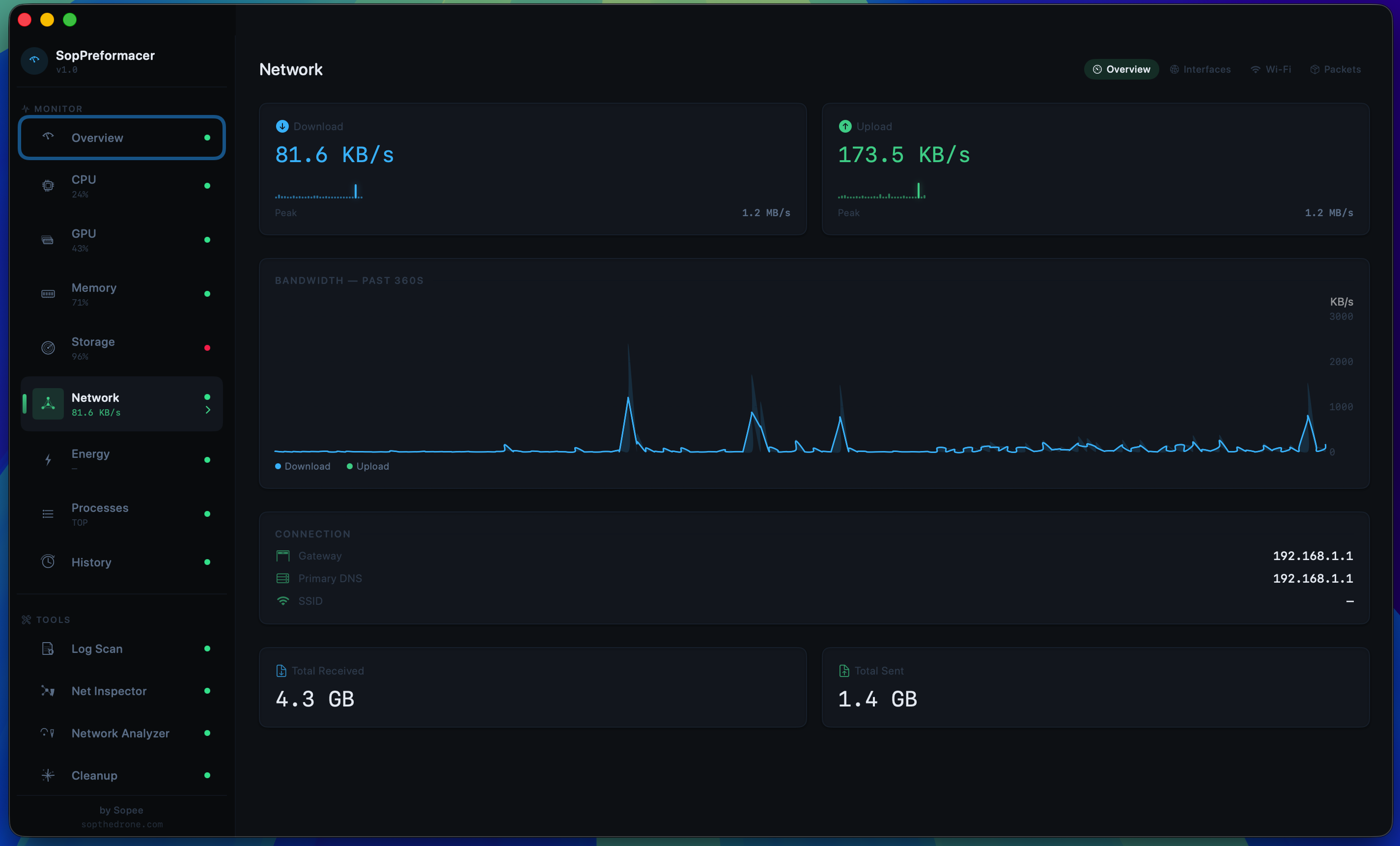This screenshot has width=1400, height=846.
Task: Open the GPU monitor via its chip icon
Action: coord(48,240)
